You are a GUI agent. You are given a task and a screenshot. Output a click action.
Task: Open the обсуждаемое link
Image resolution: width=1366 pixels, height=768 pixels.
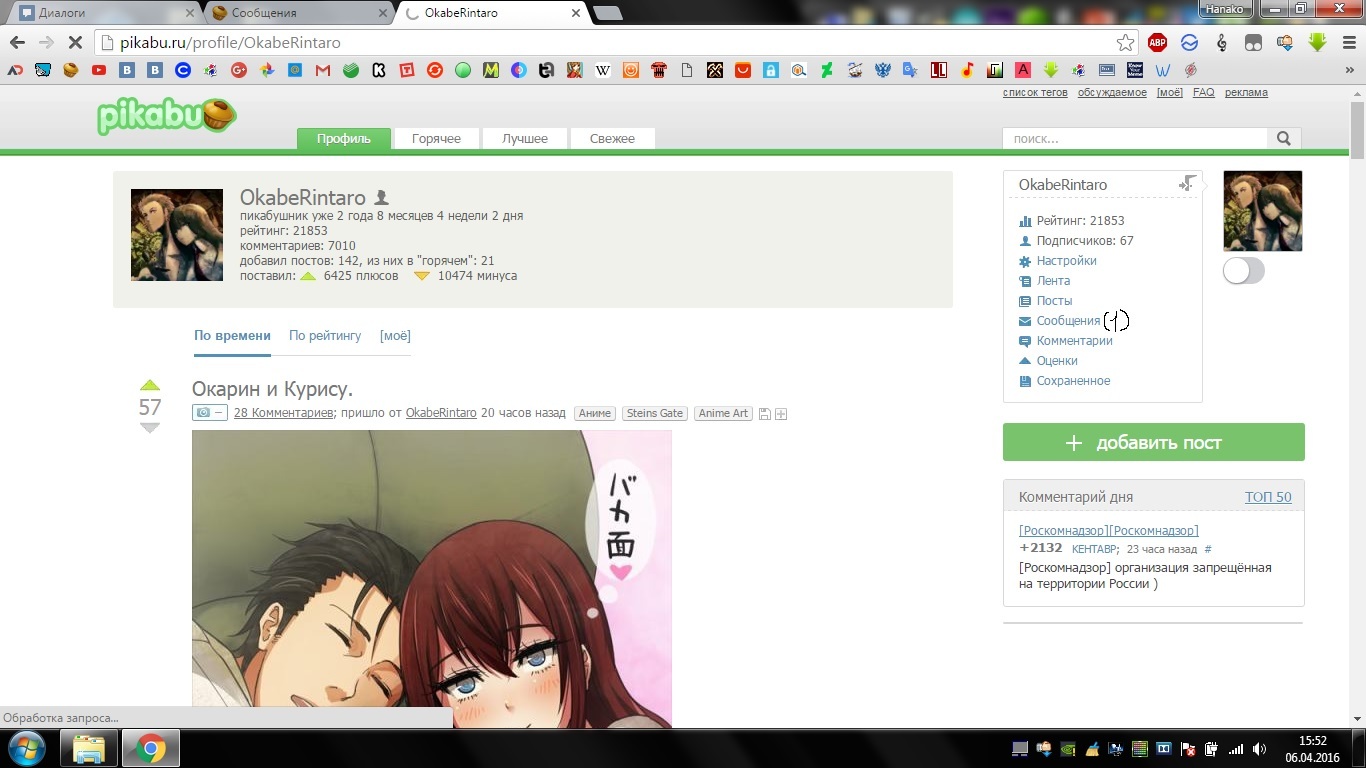(x=1112, y=92)
